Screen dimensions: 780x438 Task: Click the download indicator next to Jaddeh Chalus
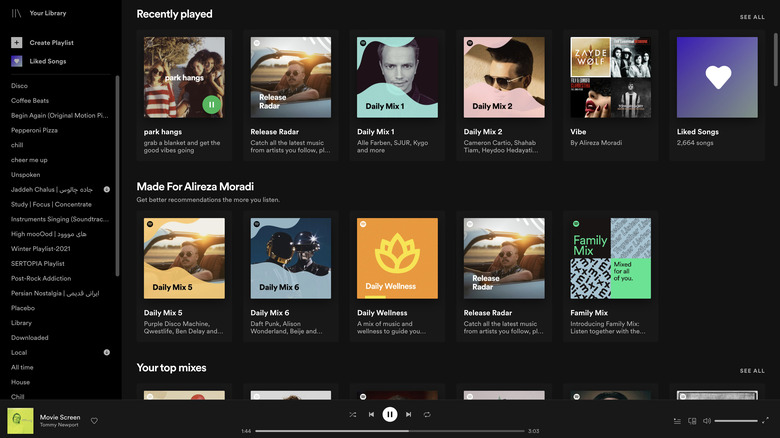[x=106, y=190]
